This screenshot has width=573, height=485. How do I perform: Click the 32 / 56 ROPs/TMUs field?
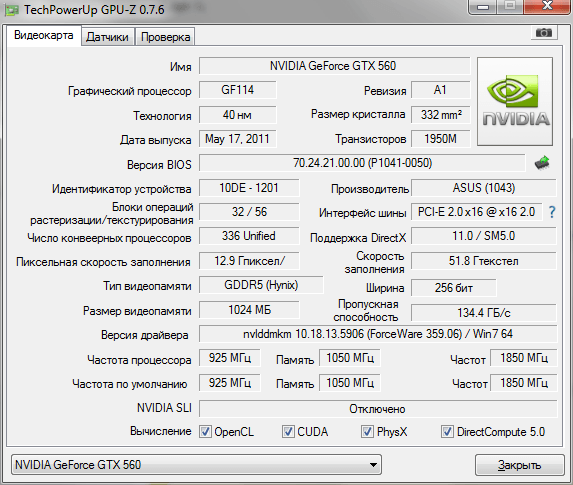(249, 212)
